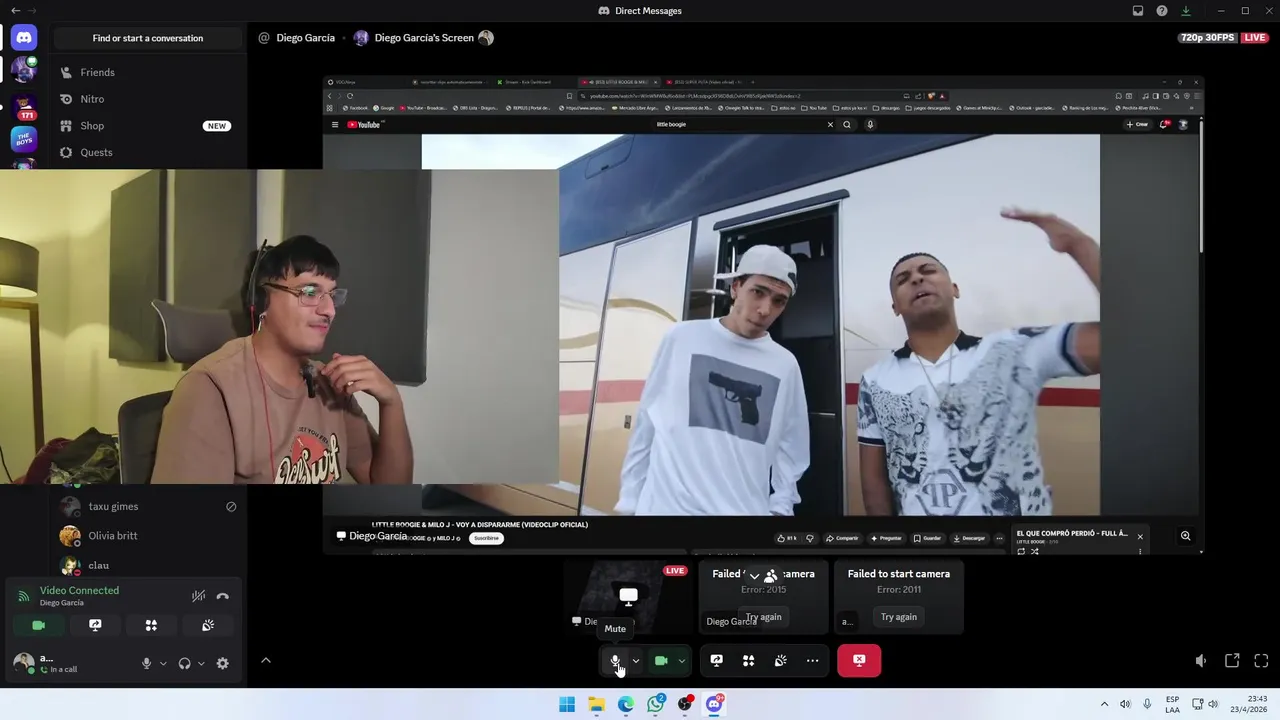Retry camera for Error 2015

[764, 617]
